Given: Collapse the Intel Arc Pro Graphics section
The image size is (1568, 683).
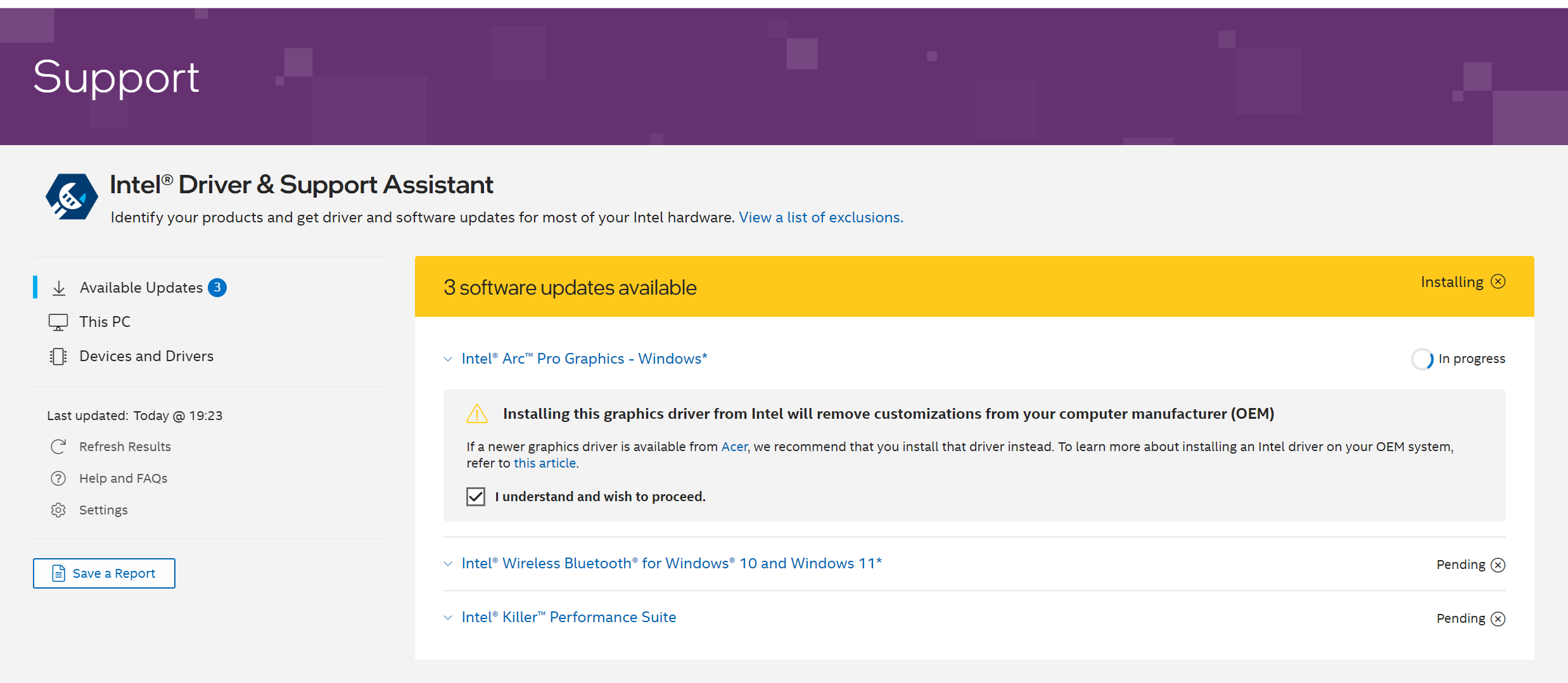Looking at the screenshot, I should click(448, 359).
